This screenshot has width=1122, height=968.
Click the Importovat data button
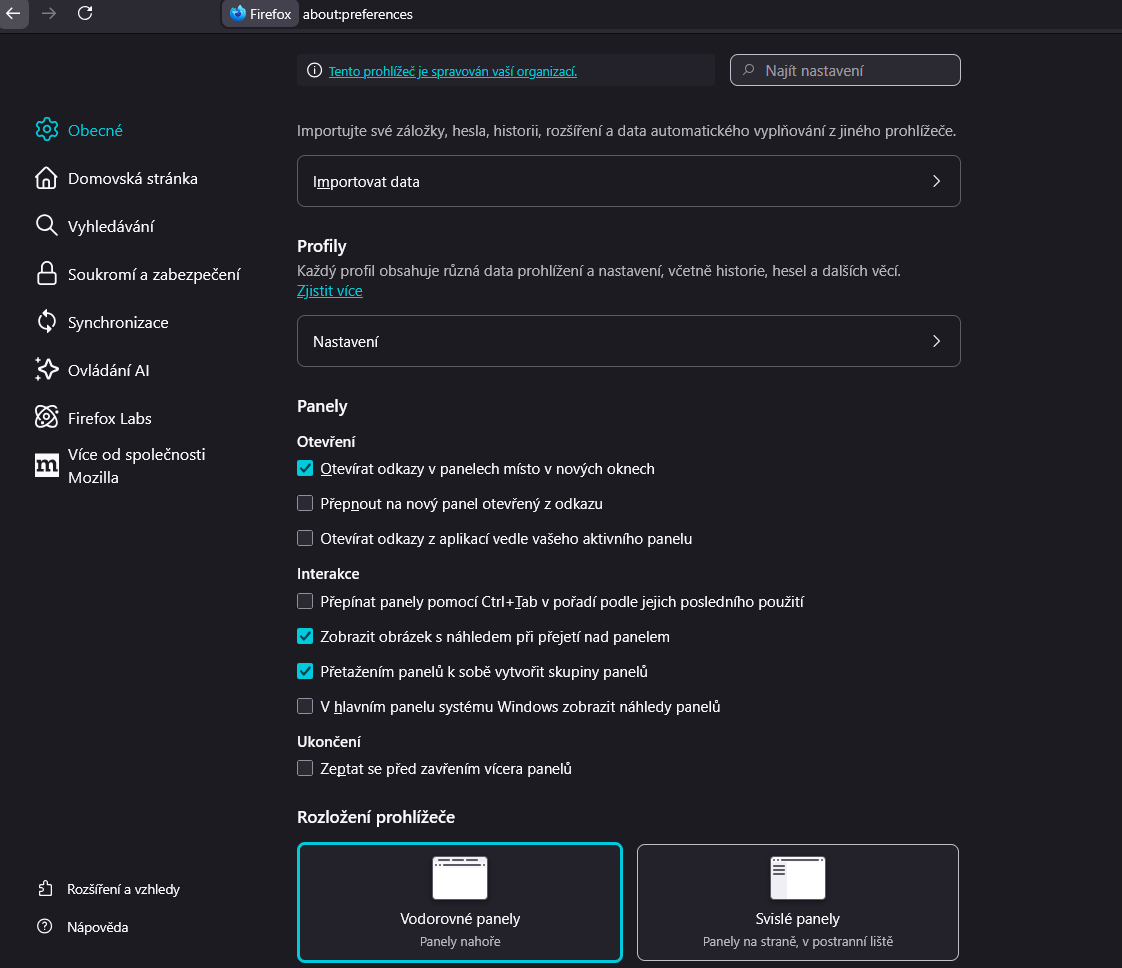[628, 181]
